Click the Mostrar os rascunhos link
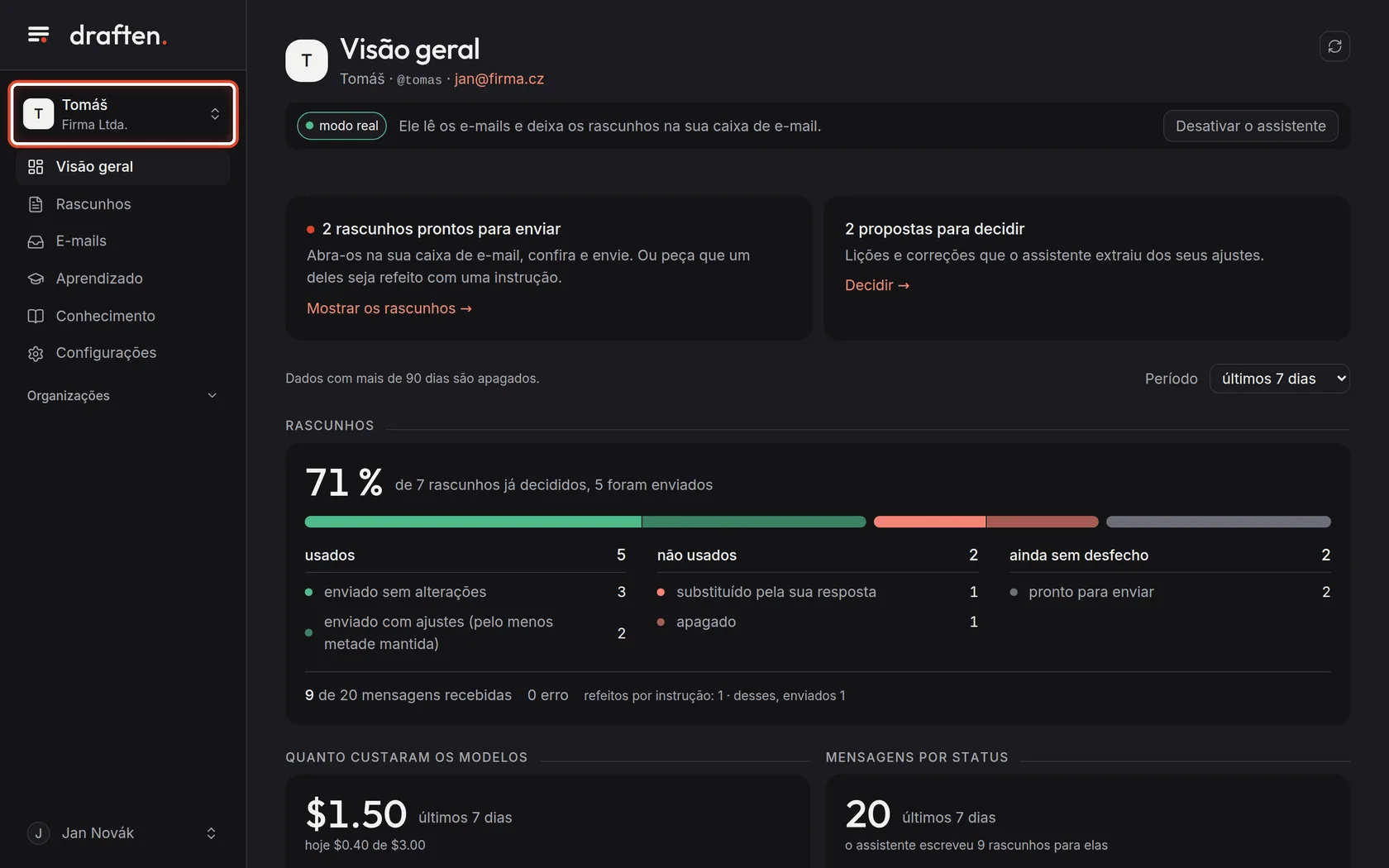This screenshot has height=868, width=1389. [389, 308]
